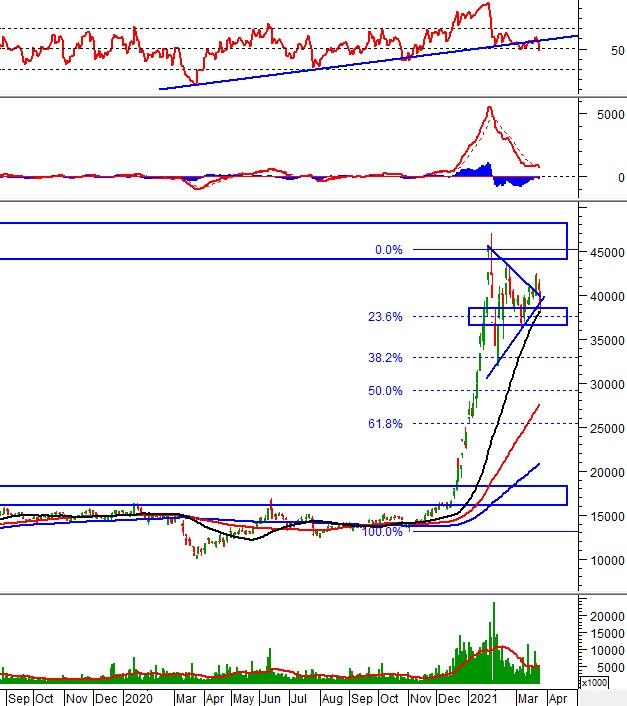Click the 2020 year marker on timeline
627x706 pixels.
(x=139, y=699)
